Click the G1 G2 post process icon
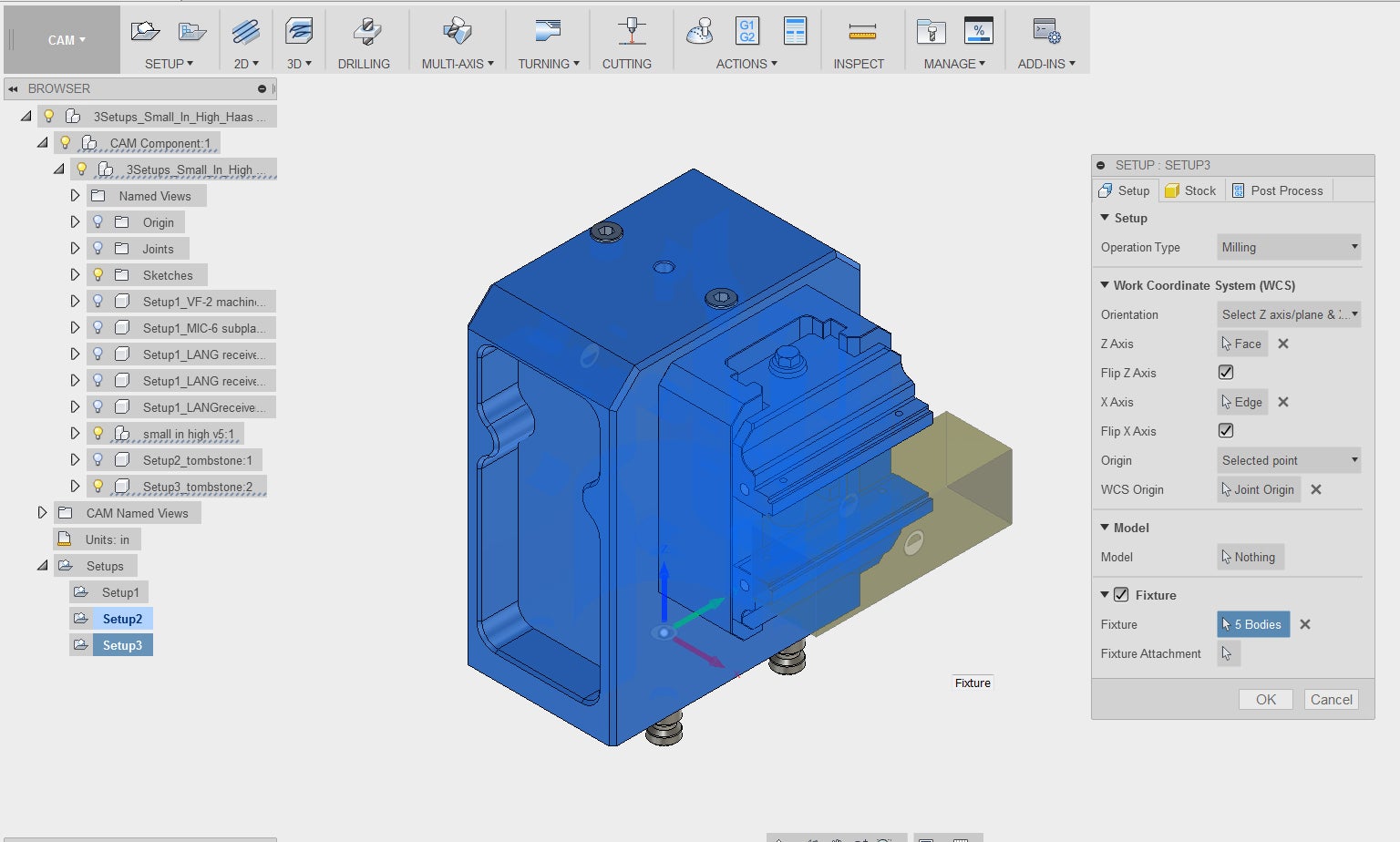Image resolution: width=1400 pixels, height=842 pixels. coord(746,31)
